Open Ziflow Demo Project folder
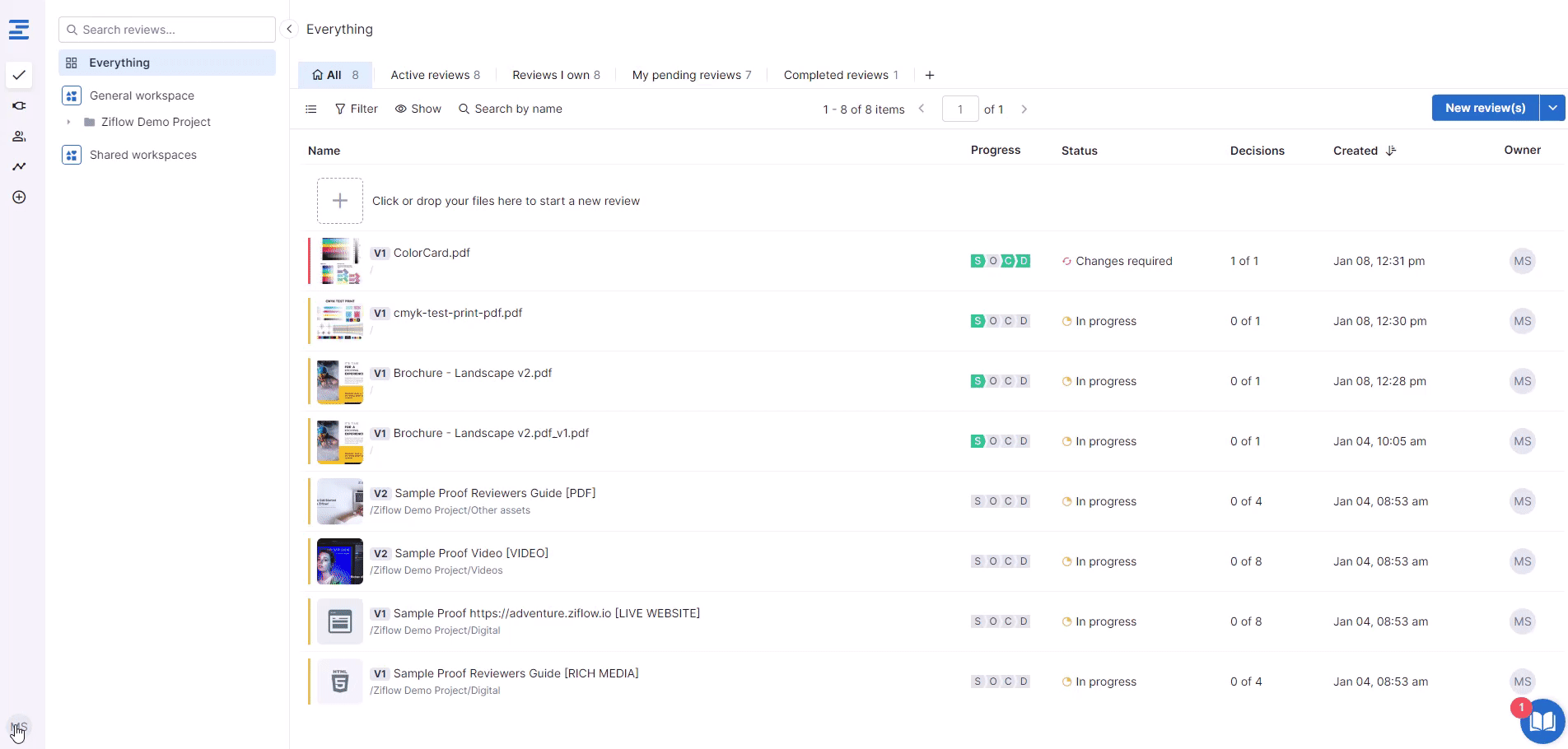The image size is (1568, 749). [x=156, y=122]
